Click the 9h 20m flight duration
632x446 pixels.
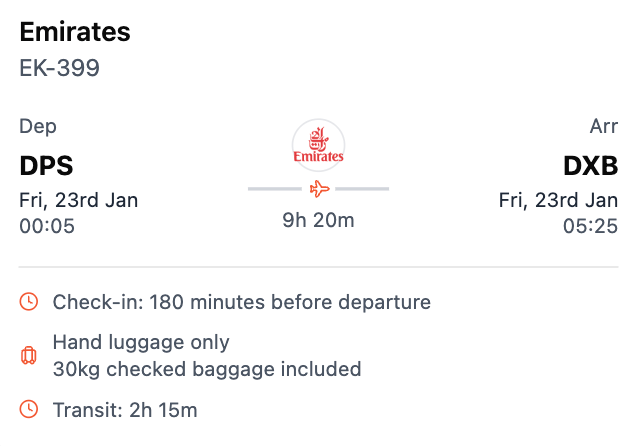[318, 220]
